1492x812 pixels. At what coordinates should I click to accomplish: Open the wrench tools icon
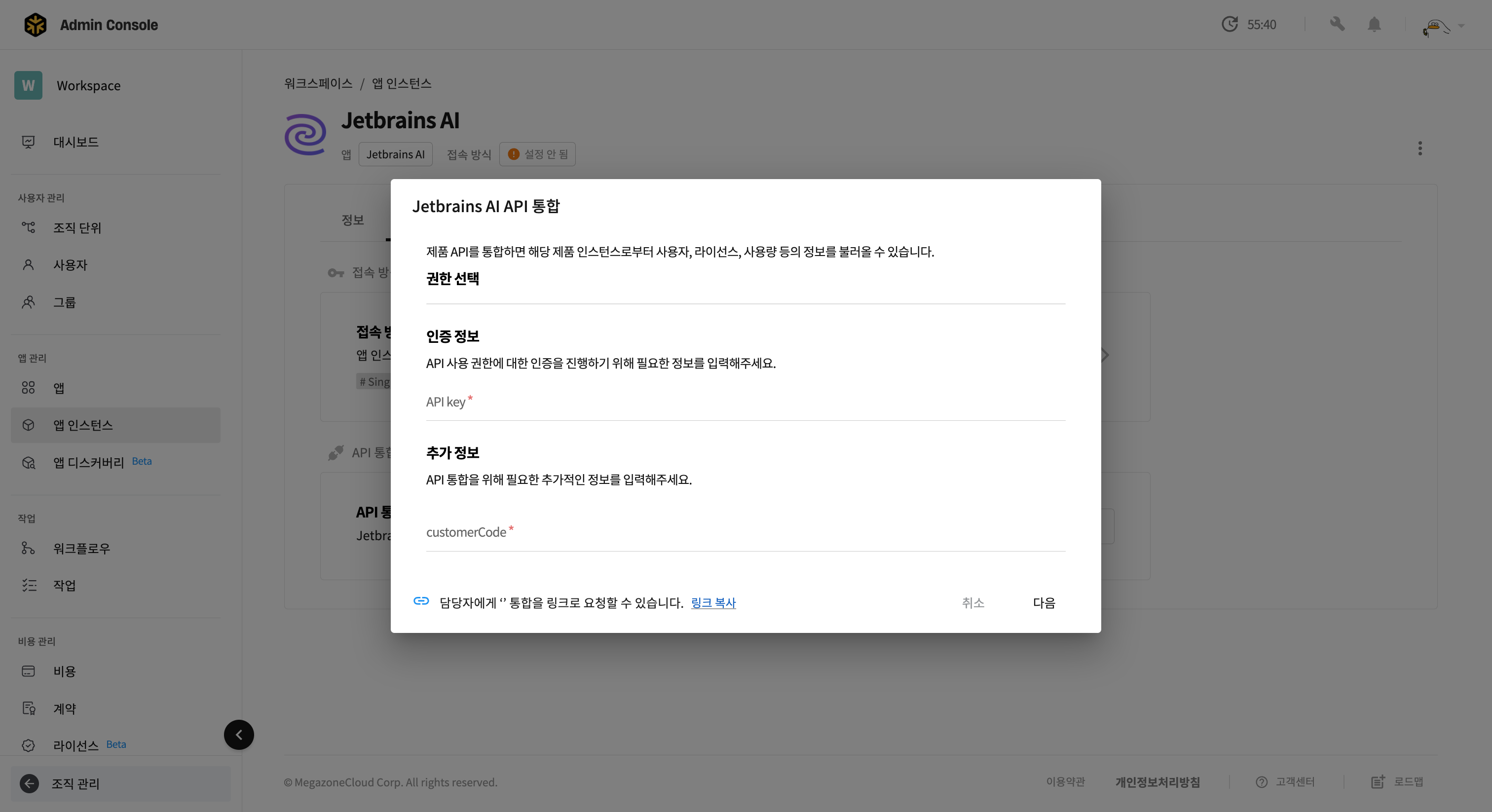(1338, 24)
